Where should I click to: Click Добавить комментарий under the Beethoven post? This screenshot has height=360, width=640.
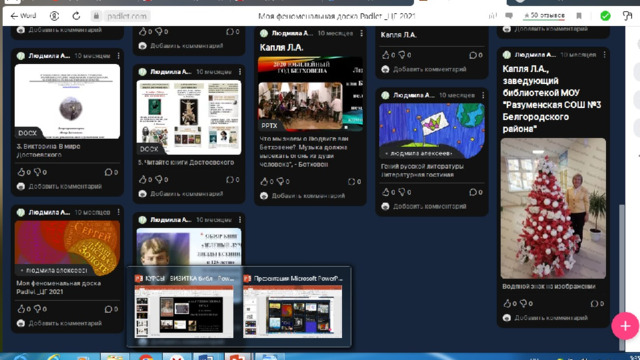tap(308, 196)
